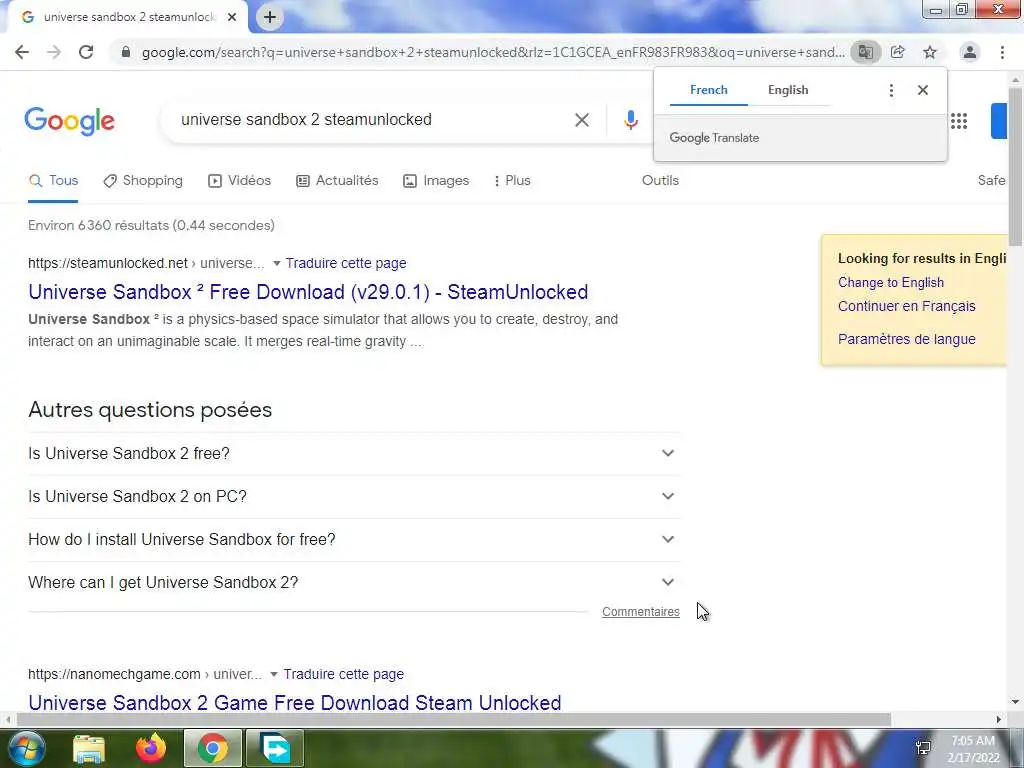Click 'Traduire cette page' for steamunlocked.net result
1024x768 pixels.
[346, 263]
